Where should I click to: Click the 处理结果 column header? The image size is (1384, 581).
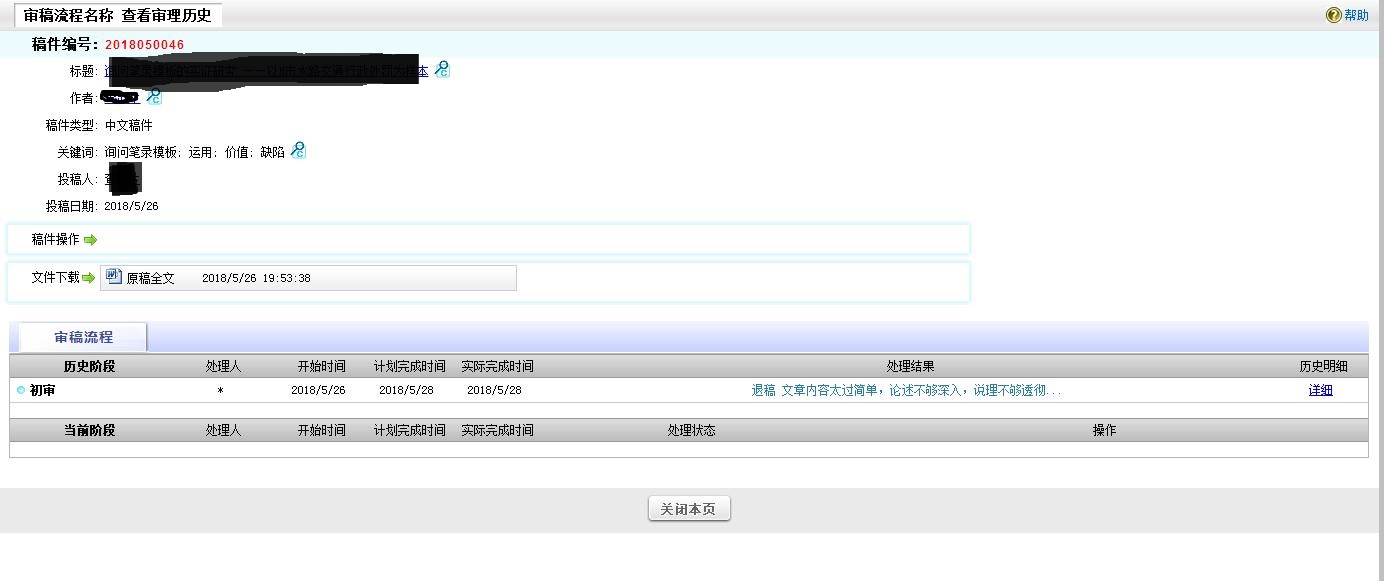click(x=910, y=366)
